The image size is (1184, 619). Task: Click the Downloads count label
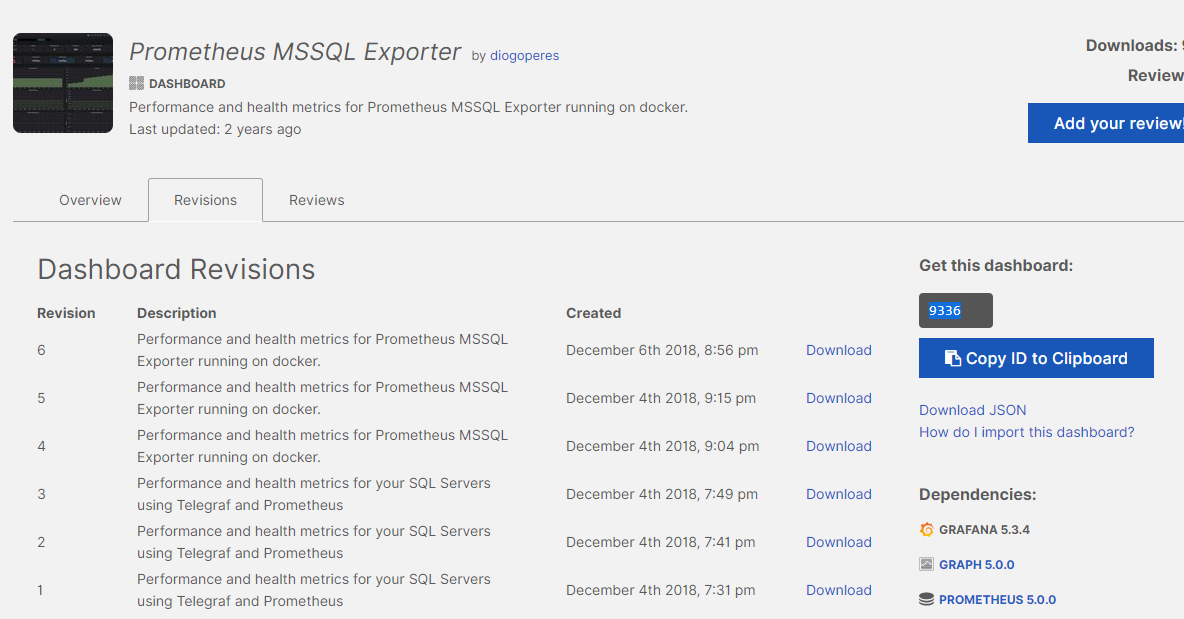click(1134, 45)
